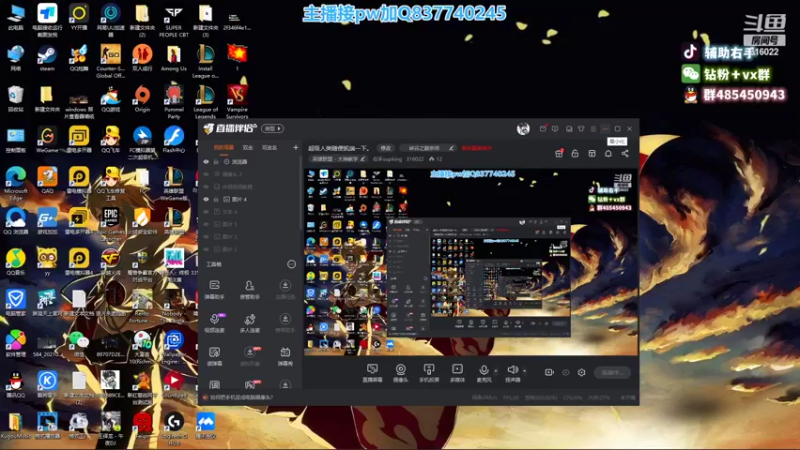
Task: Add a new scene with the plus icon
Action: click(x=295, y=147)
